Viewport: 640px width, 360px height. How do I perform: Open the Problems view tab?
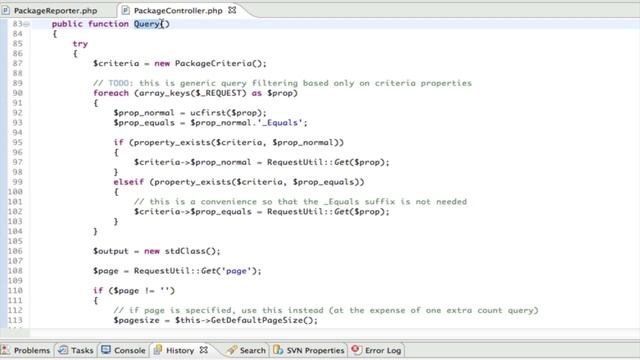point(31,350)
